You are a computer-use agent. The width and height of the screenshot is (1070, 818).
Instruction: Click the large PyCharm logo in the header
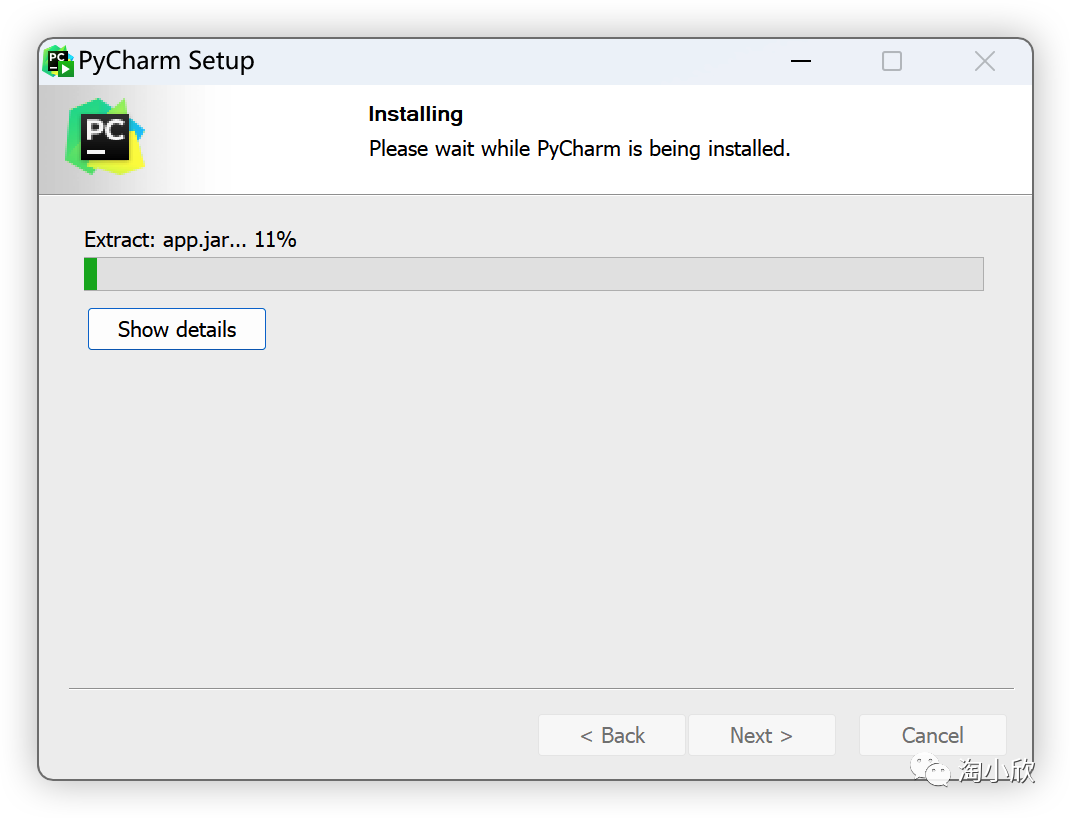tap(105, 137)
